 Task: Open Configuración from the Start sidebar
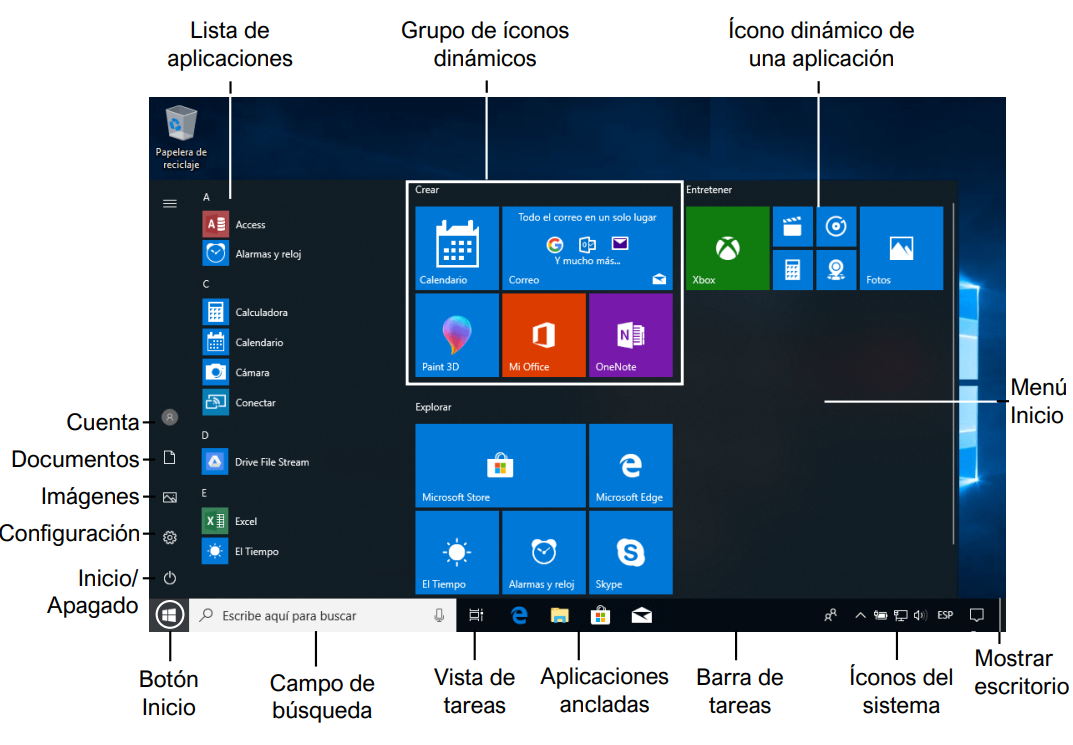coord(169,537)
